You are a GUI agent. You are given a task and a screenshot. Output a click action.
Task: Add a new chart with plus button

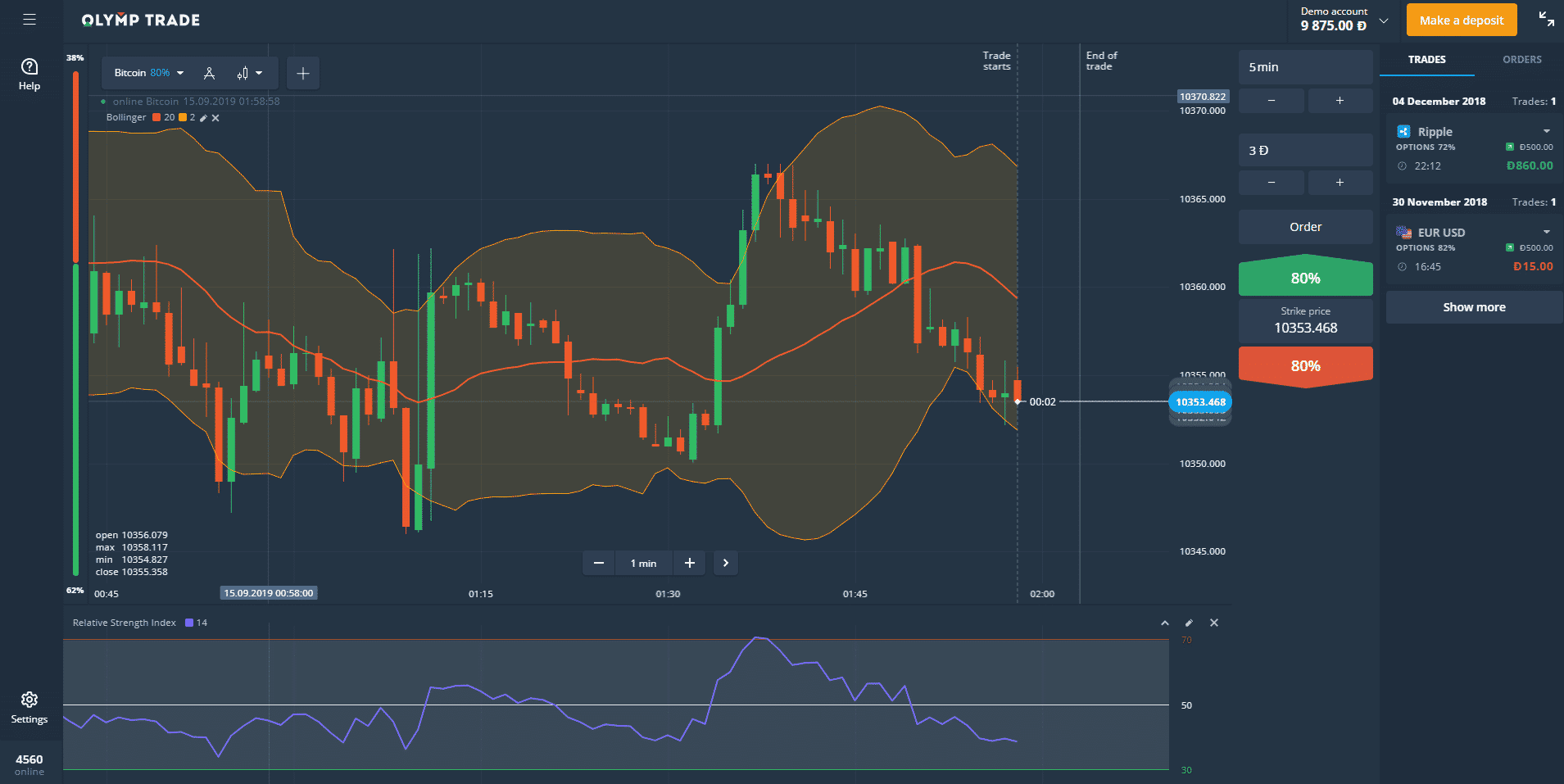pos(303,73)
